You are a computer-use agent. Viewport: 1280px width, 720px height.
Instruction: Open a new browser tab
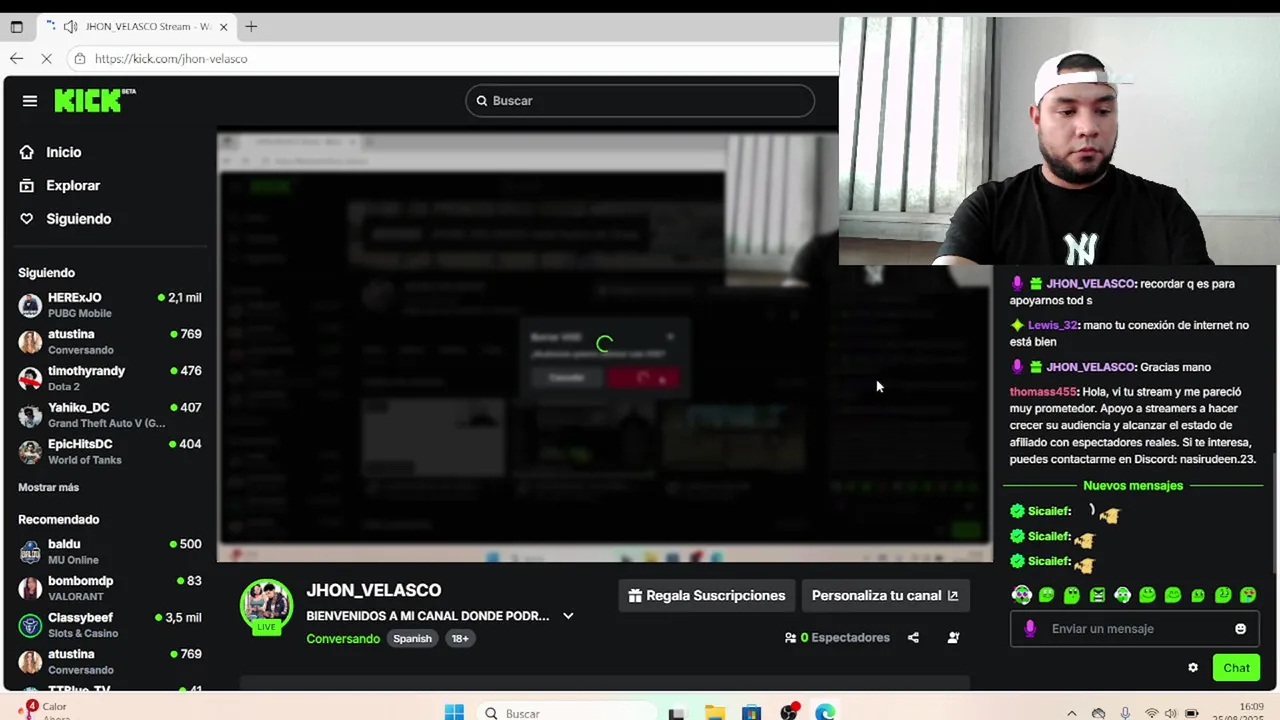(x=251, y=26)
